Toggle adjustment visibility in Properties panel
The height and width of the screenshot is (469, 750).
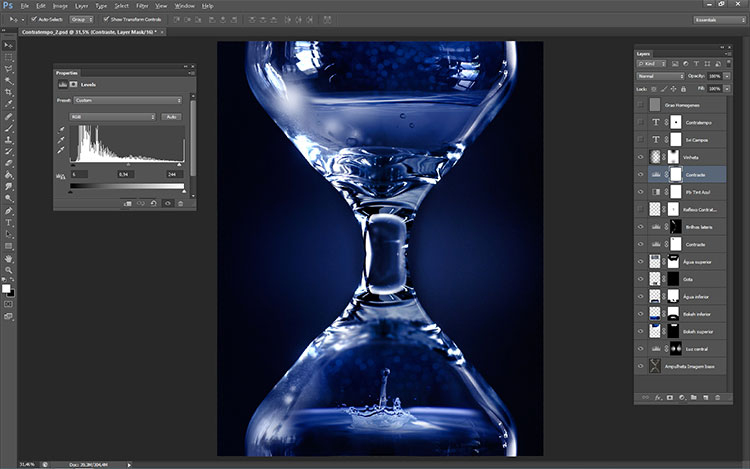[x=167, y=203]
